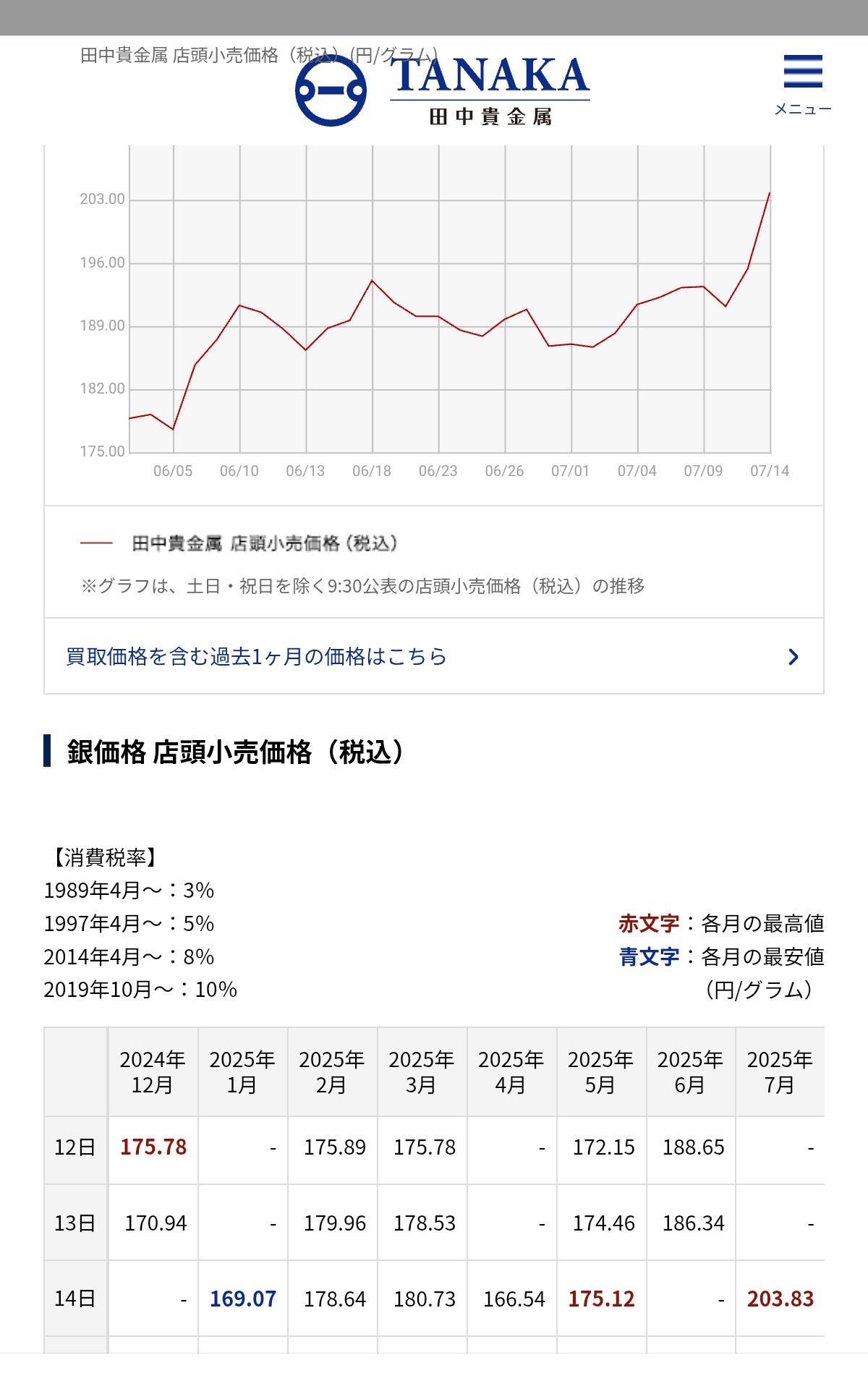Click the 14日 row header
868x1389 pixels.
coord(75,1299)
